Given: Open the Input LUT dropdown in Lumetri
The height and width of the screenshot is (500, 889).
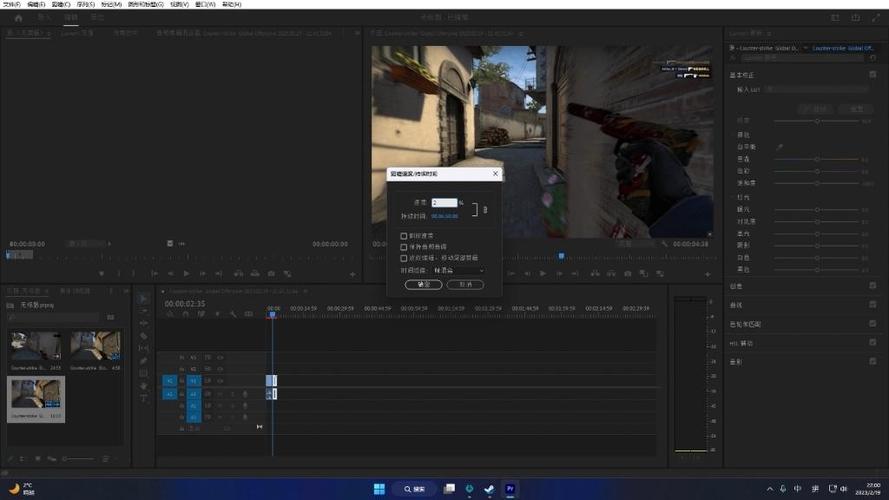Looking at the screenshot, I should click(816, 90).
